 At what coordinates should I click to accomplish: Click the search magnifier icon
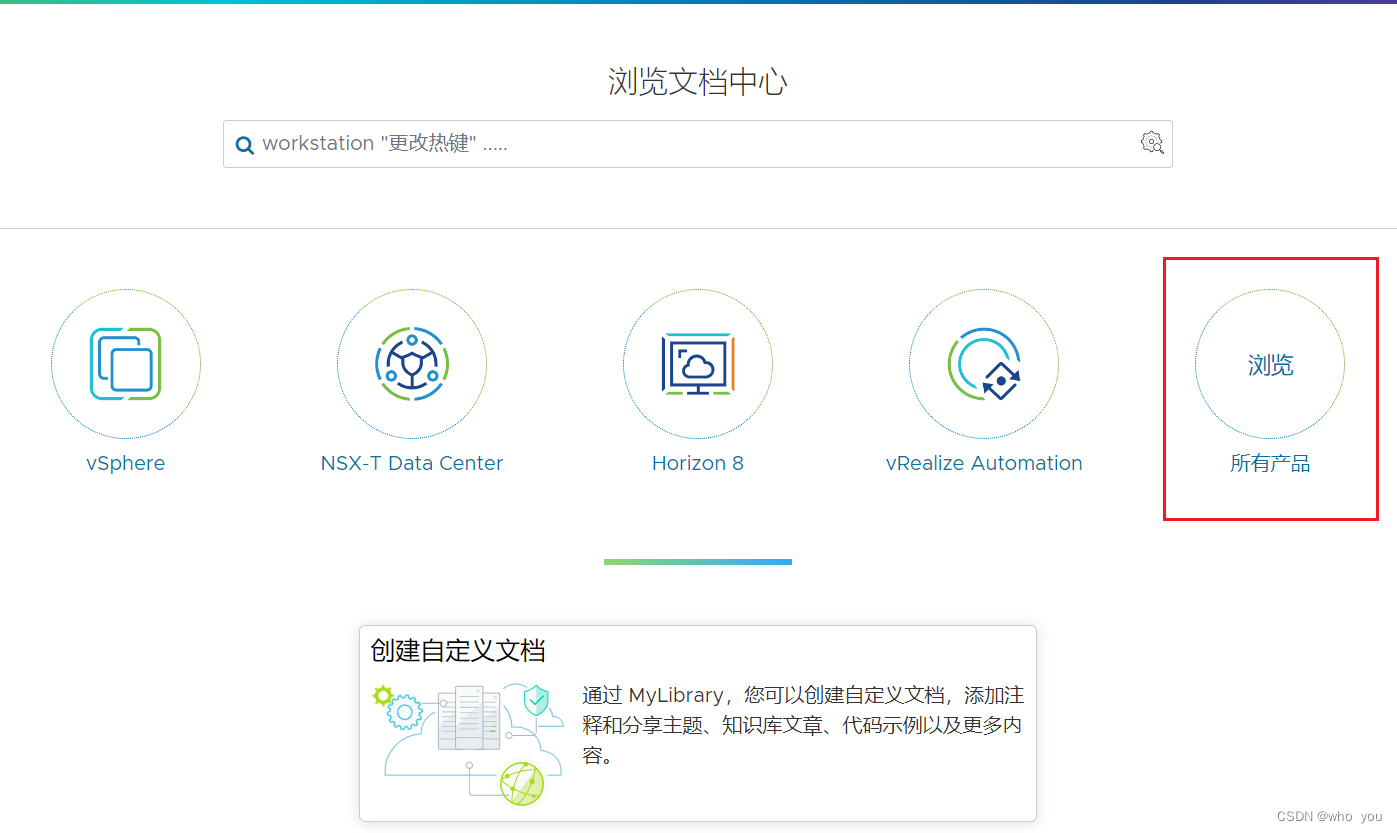(x=245, y=145)
